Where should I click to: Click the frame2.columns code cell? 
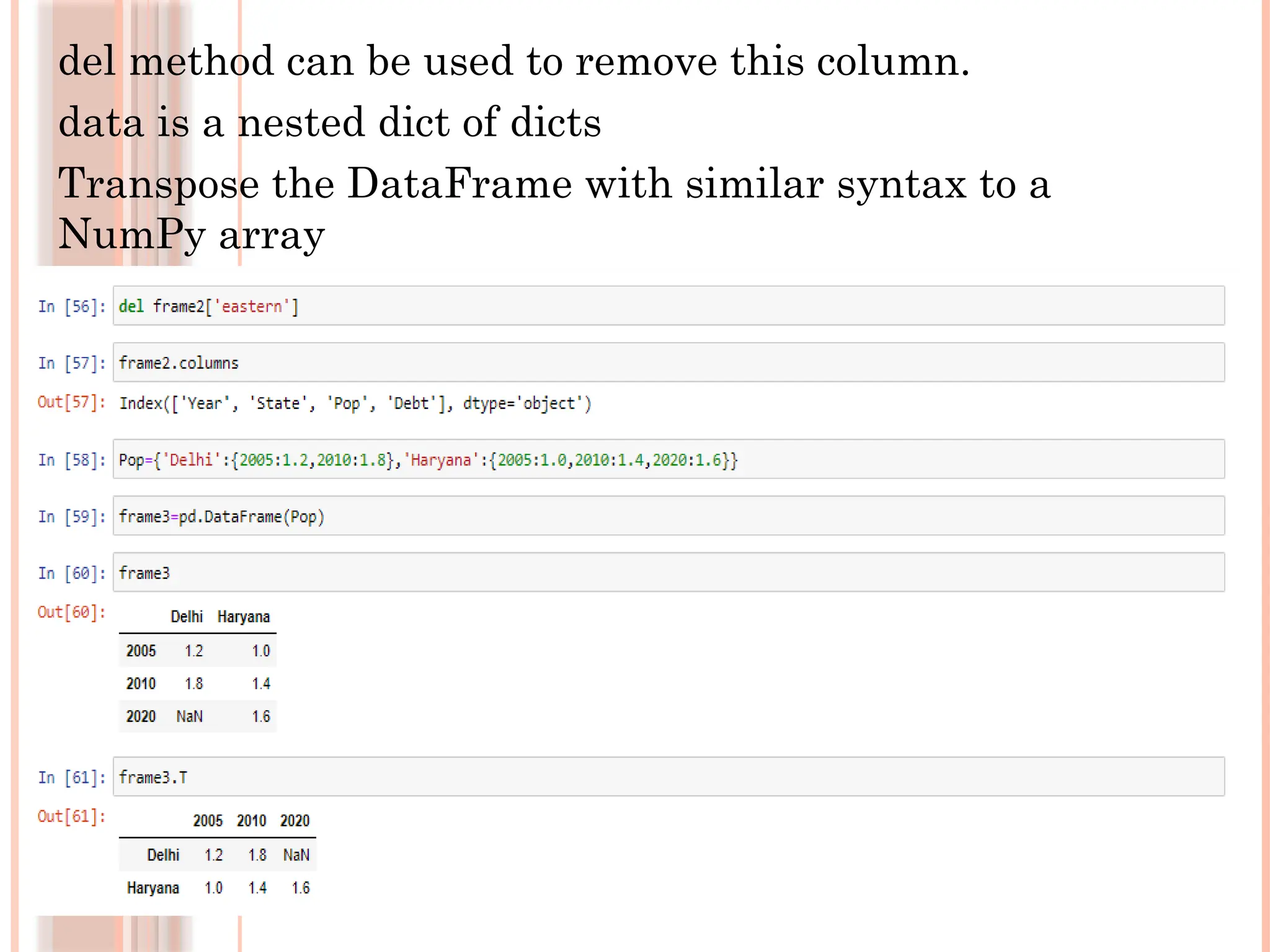668,363
